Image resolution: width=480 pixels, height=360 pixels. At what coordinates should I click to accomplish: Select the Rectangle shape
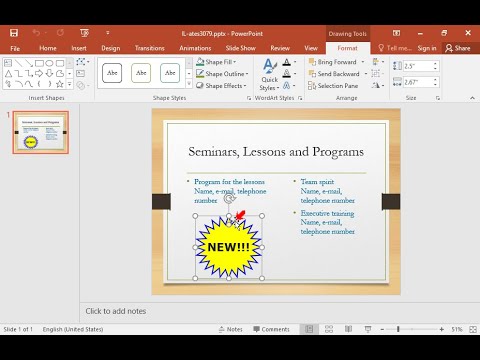[x=39, y=63]
